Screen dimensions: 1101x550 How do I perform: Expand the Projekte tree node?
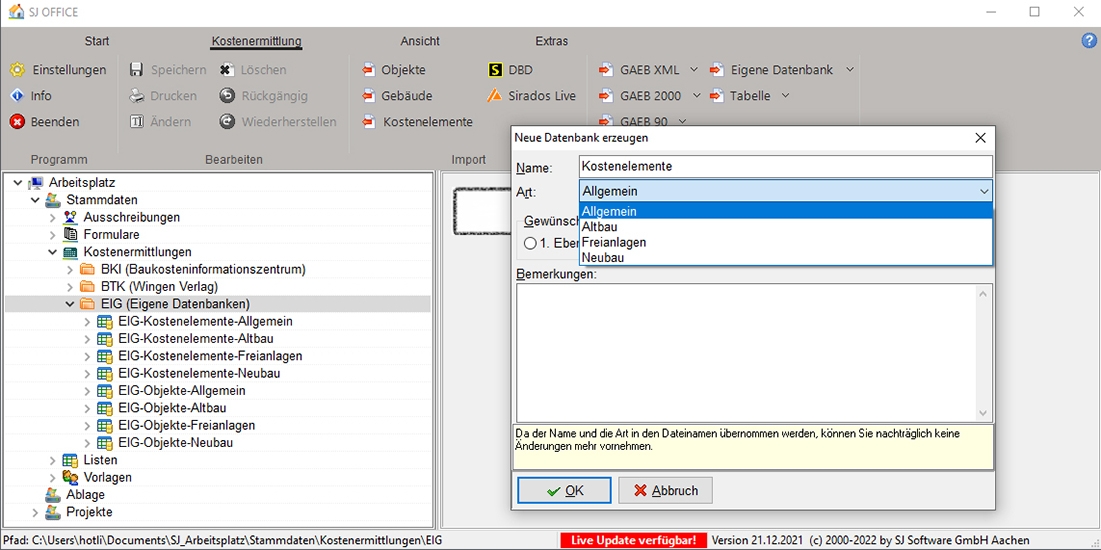(35, 512)
